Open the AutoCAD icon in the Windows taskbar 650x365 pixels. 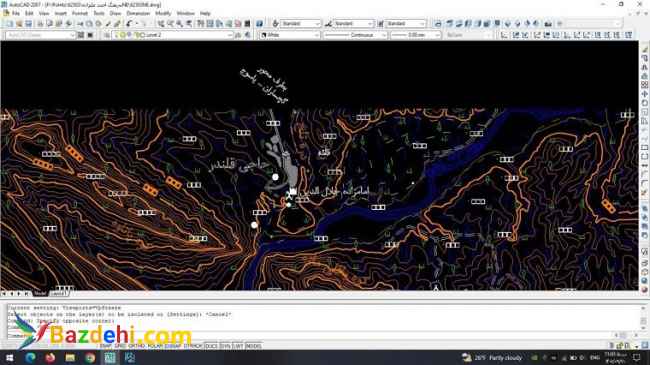[109, 358]
